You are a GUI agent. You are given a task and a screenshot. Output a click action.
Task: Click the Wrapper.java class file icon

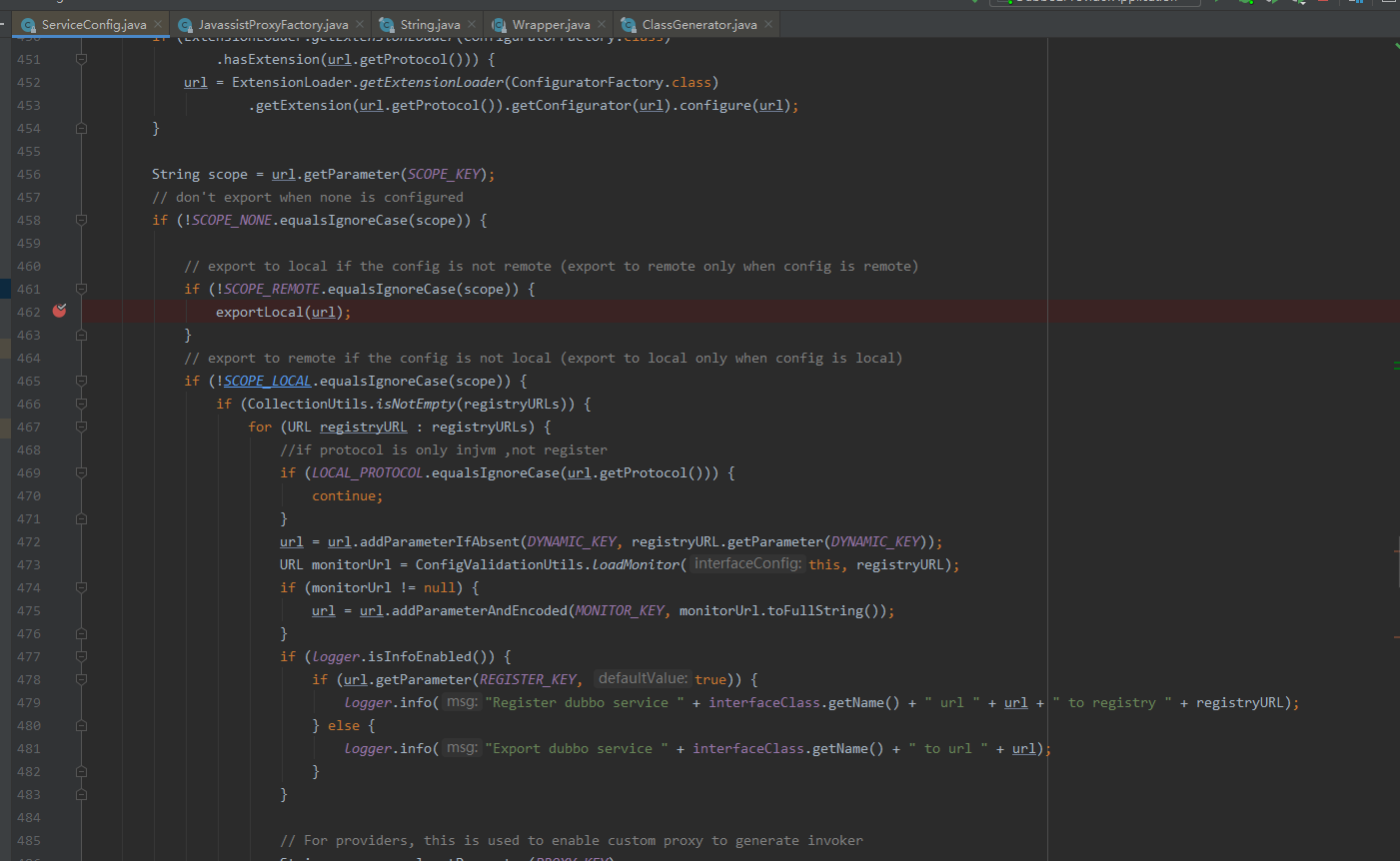pyautogui.click(x=499, y=25)
